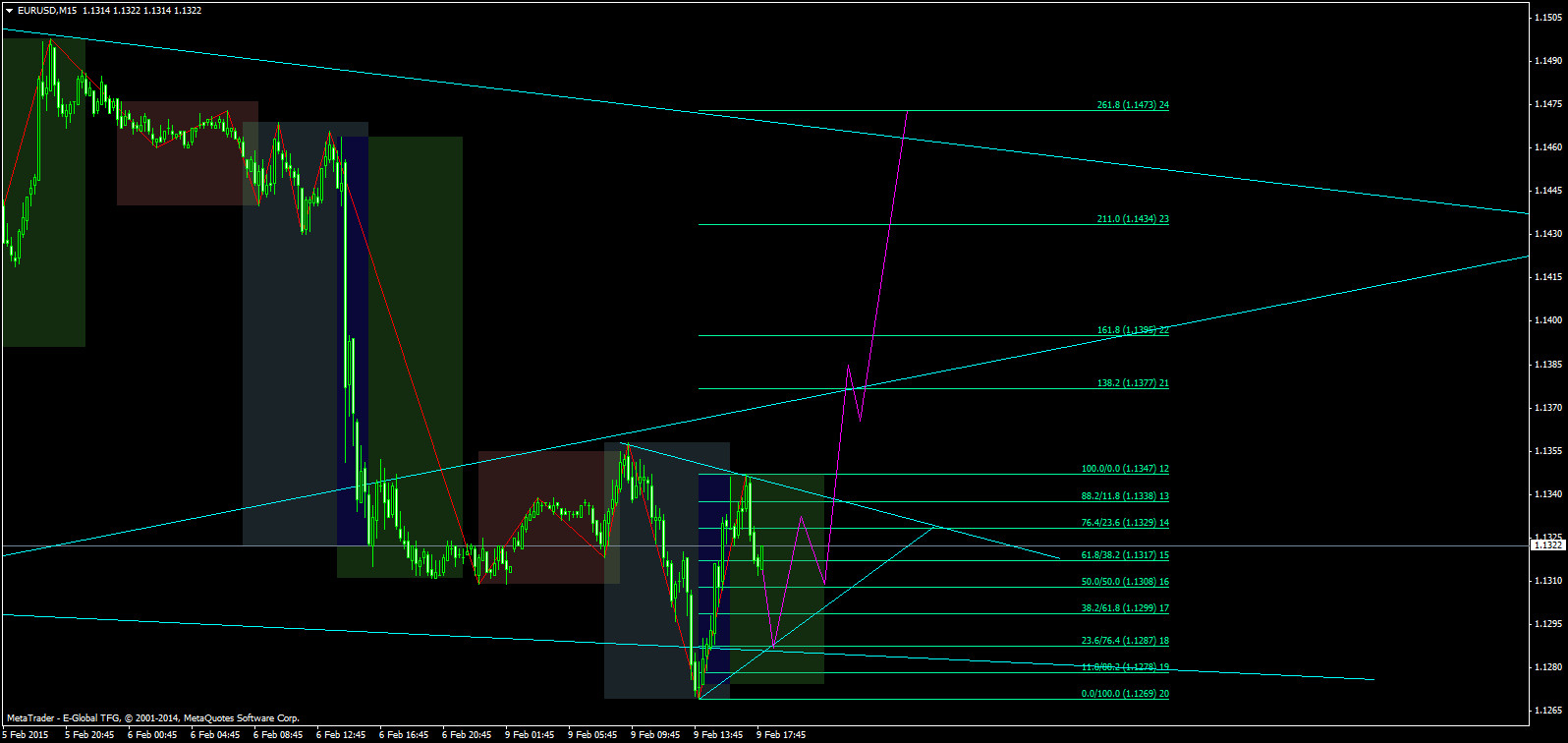Select the 23.6/76.4 (1.1287) Fibonacci label
The image size is (1568, 743).
(1124, 641)
